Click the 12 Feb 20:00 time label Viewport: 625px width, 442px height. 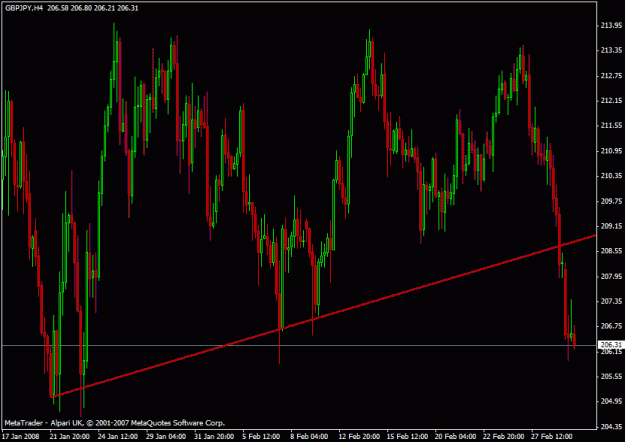(359, 436)
